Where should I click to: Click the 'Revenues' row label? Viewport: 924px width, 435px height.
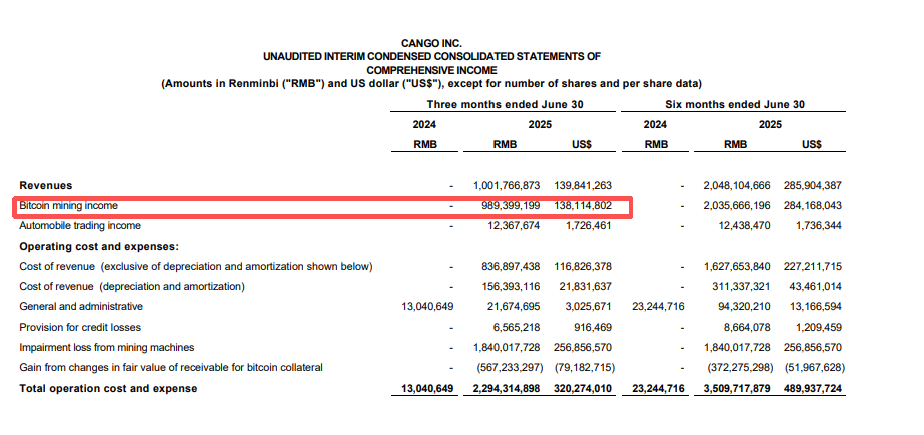tap(46, 185)
